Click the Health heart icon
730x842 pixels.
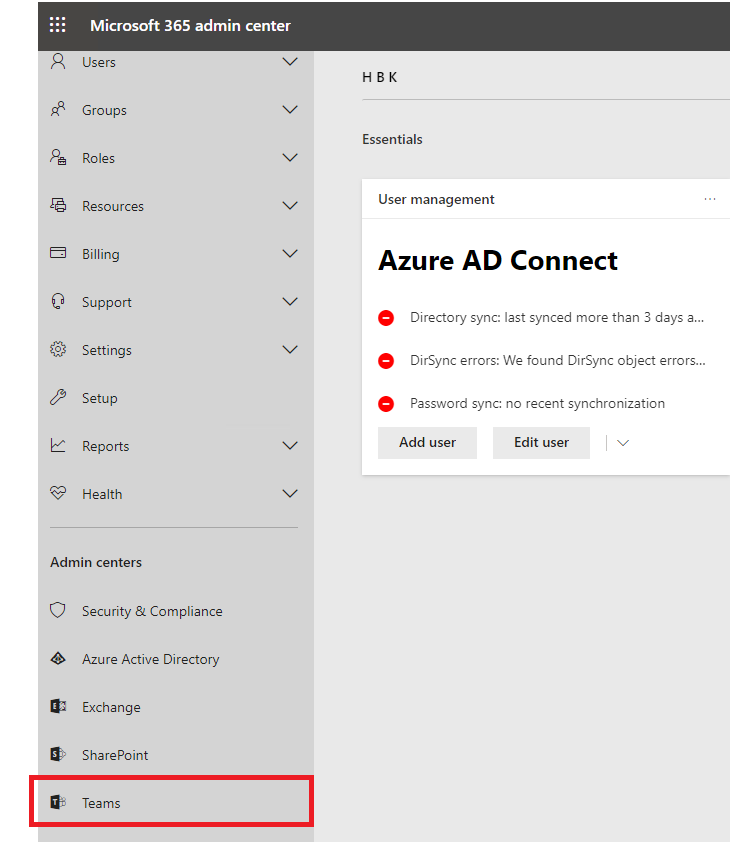click(58, 493)
